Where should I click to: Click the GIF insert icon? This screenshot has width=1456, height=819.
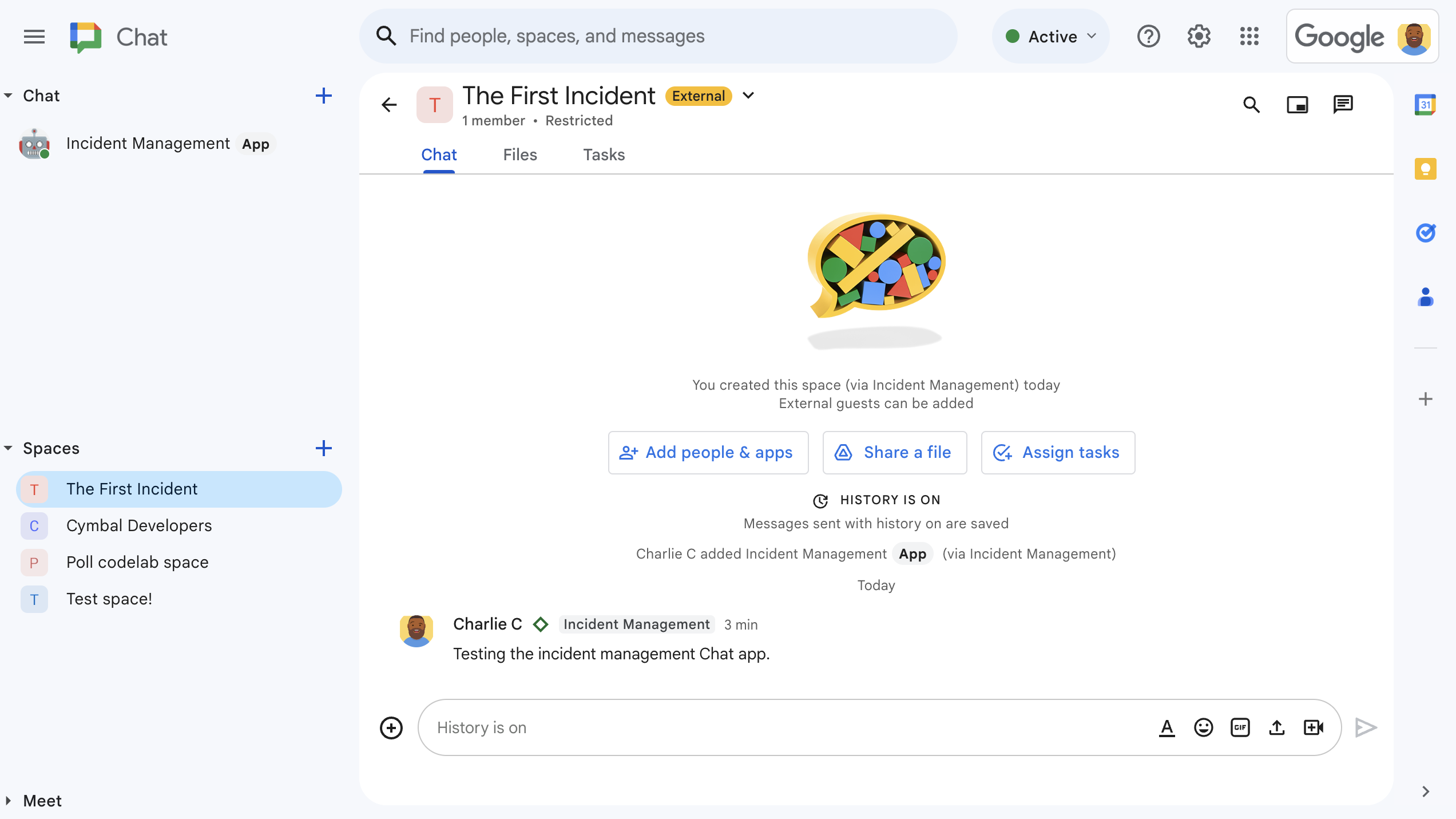coord(1240,727)
